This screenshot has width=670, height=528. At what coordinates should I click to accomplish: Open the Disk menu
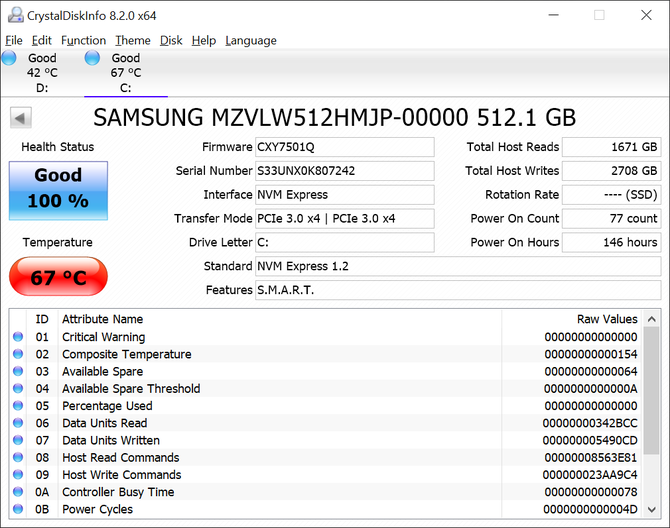[x=171, y=41]
